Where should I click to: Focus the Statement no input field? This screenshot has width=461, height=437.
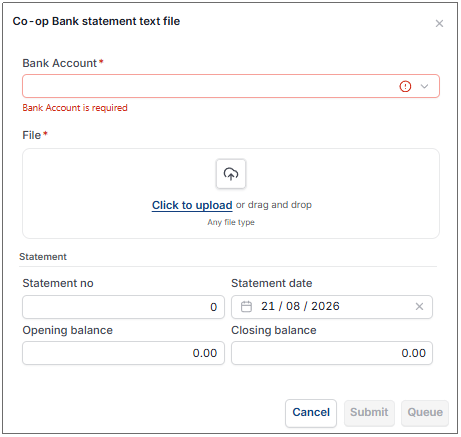coord(123,307)
